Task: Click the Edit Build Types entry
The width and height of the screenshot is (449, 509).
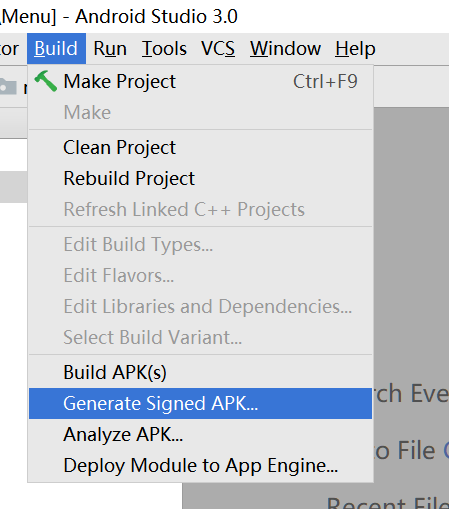Action: coord(200,245)
